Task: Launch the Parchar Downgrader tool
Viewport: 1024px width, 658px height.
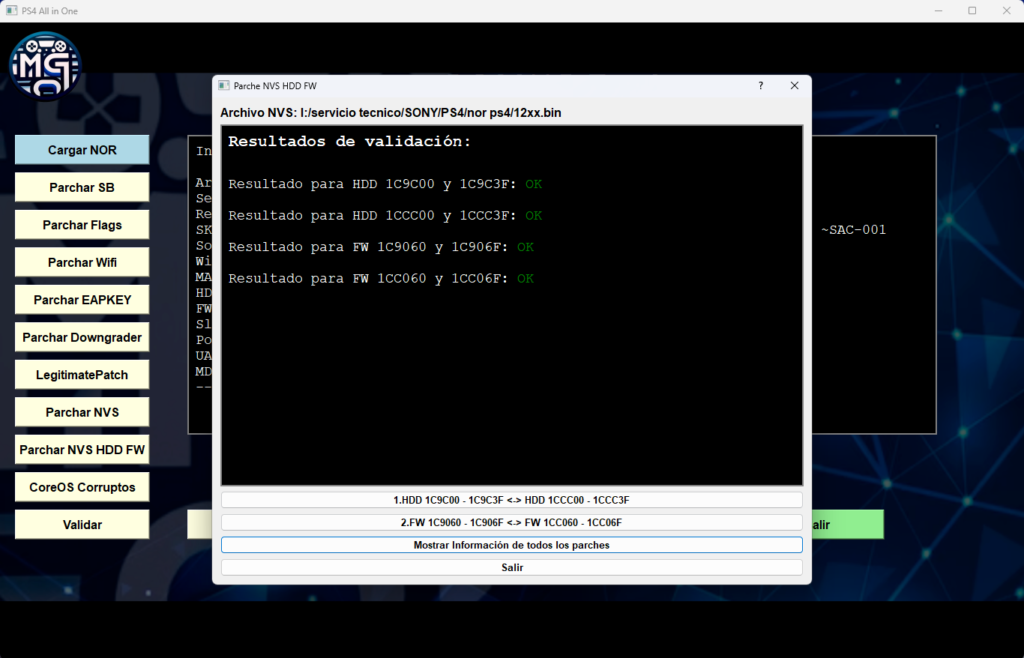Action: pos(82,337)
